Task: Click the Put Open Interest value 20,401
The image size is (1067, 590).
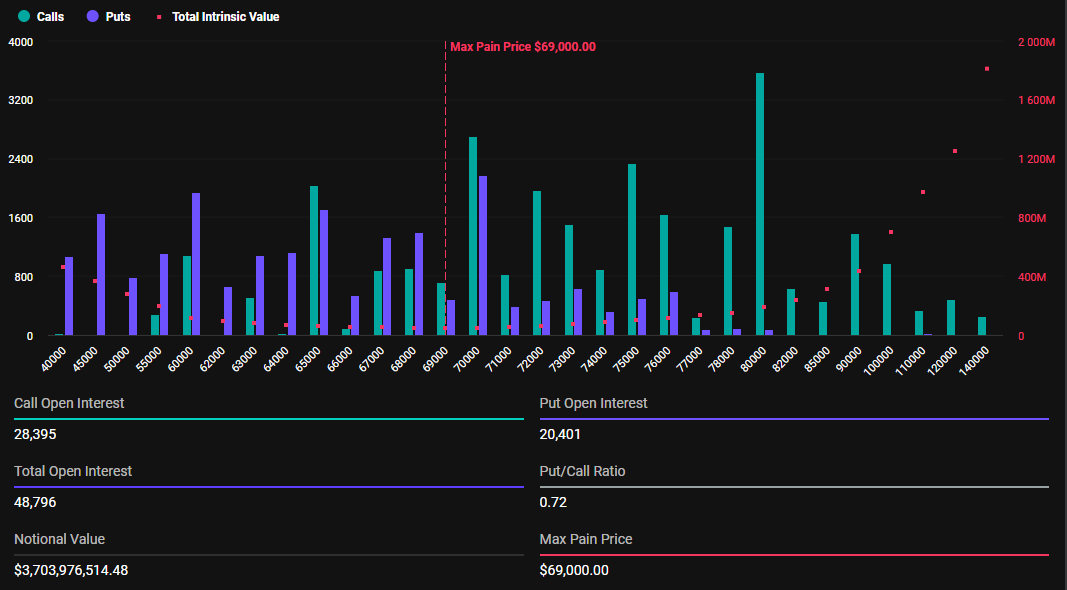Action: pyautogui.click(x=560, y=434)
